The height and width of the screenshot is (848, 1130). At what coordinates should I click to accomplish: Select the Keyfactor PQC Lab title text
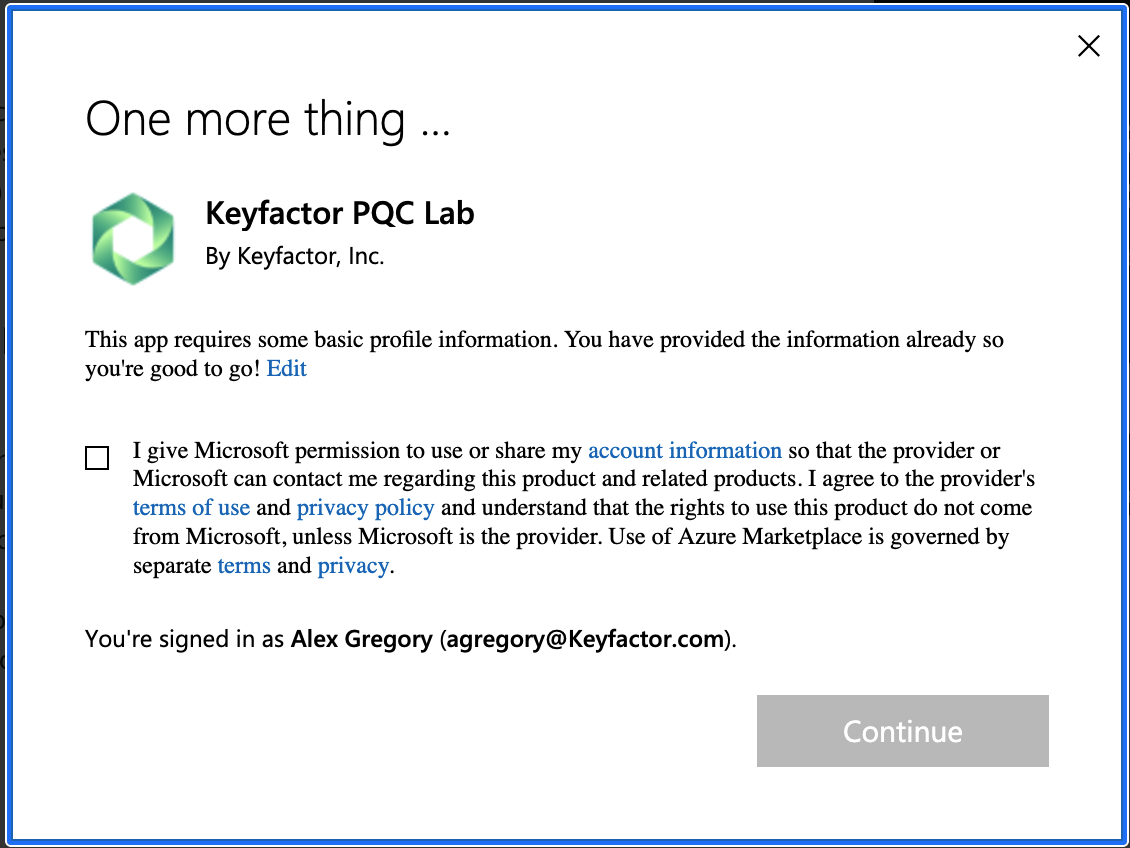(x=340, y=213)
